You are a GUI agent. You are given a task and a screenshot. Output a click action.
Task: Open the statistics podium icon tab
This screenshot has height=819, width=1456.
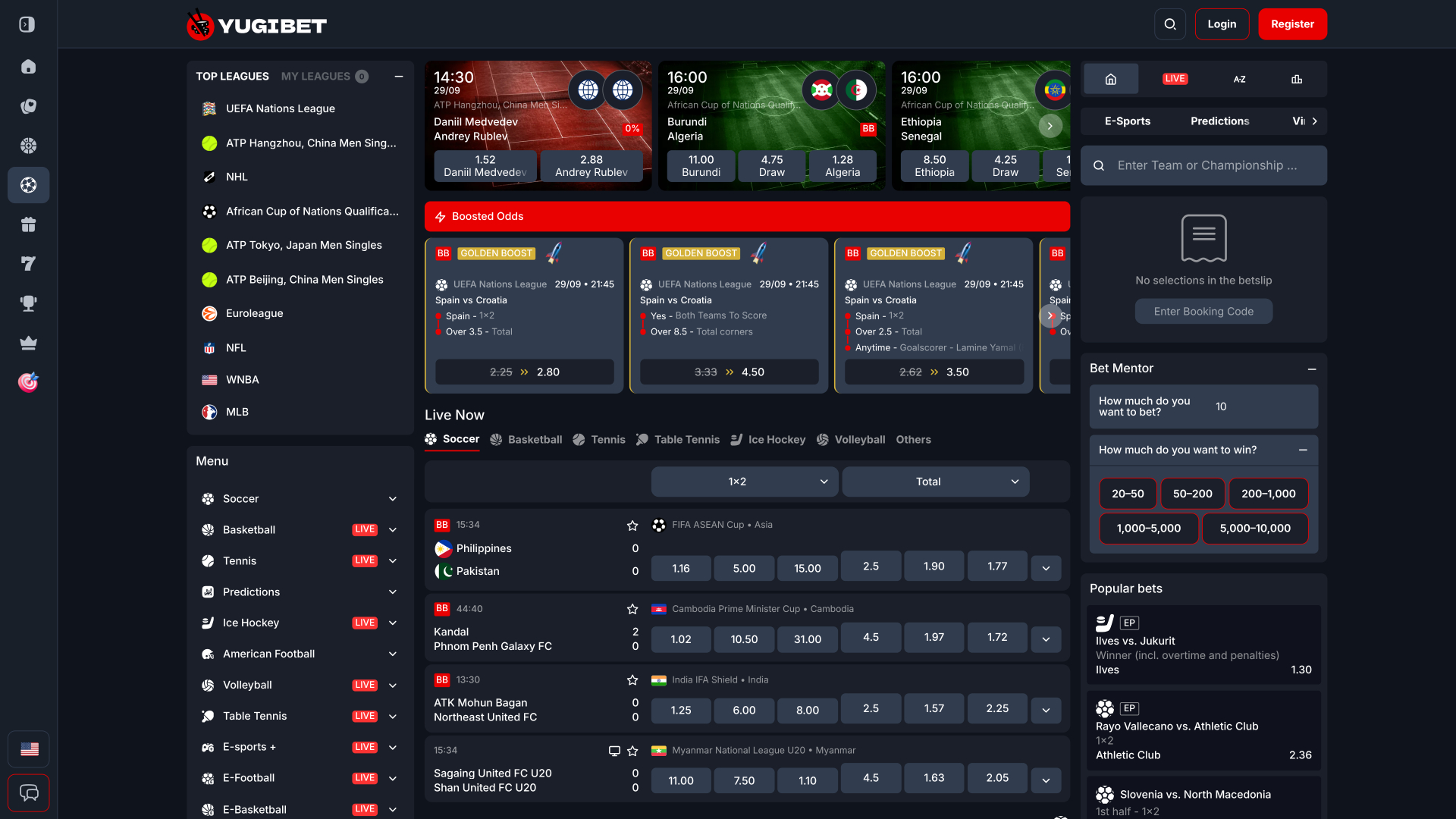point(1297,79)
